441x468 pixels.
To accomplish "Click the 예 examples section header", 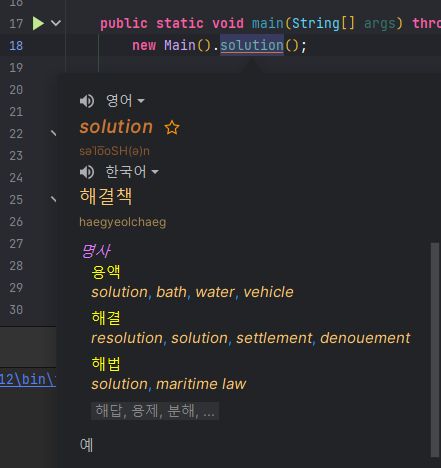I will tap(86, 445).
